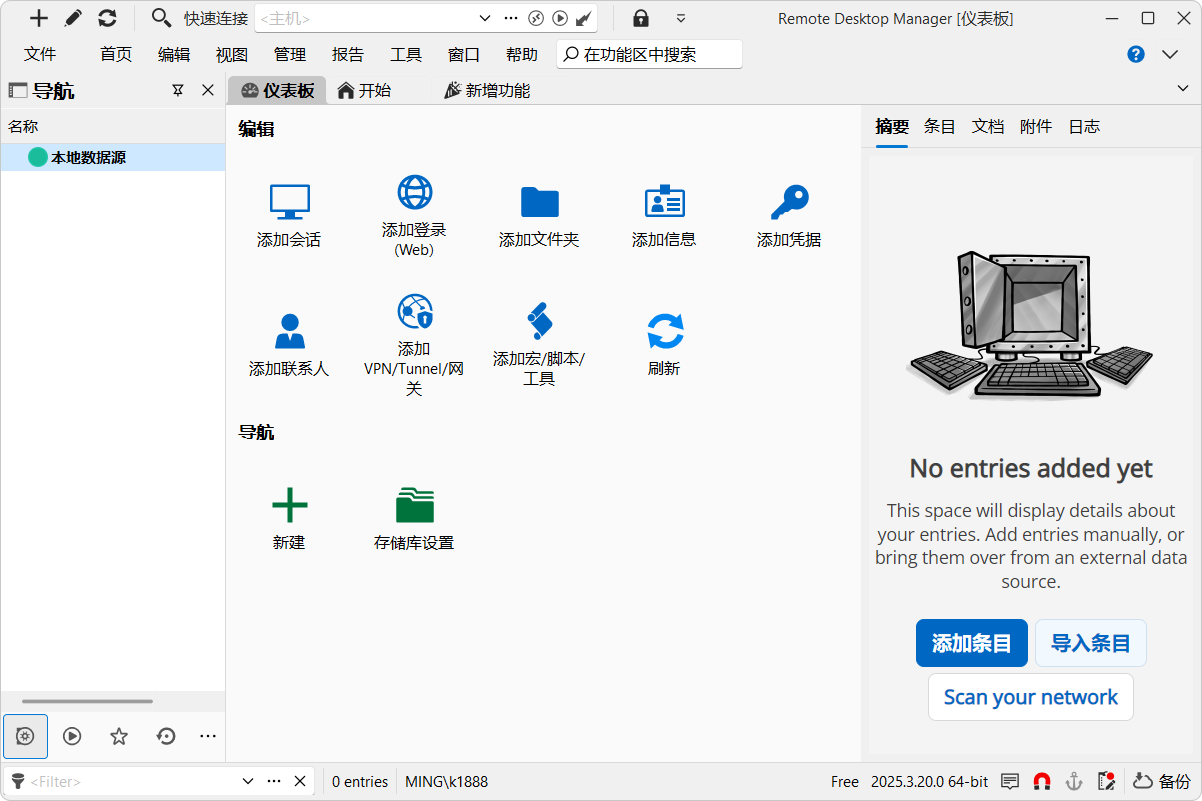Screen dimensions: 1202x801
Task: Open the Administration ribbon tab (管理)
Action: pyautogui.click(x=290, y=54)
